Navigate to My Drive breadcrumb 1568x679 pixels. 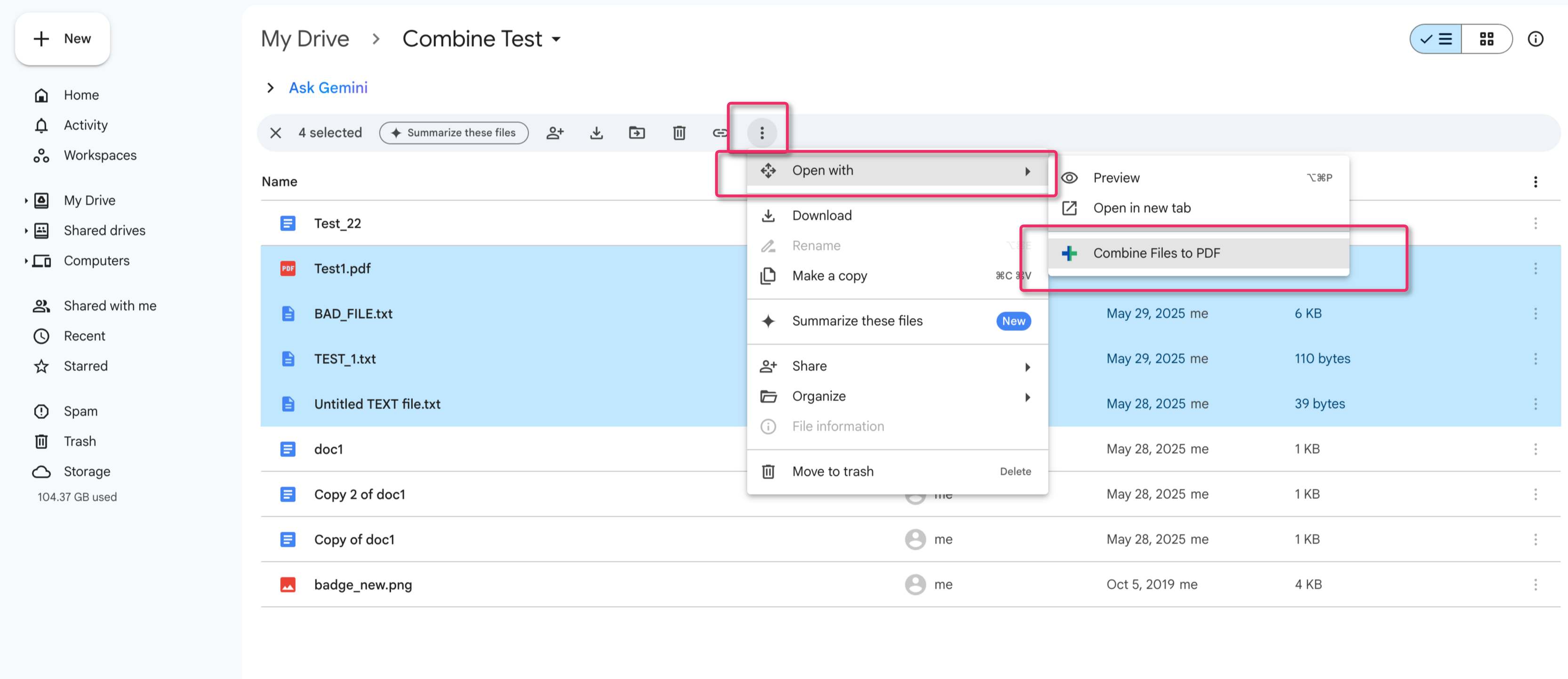click(x=305, y=39)
